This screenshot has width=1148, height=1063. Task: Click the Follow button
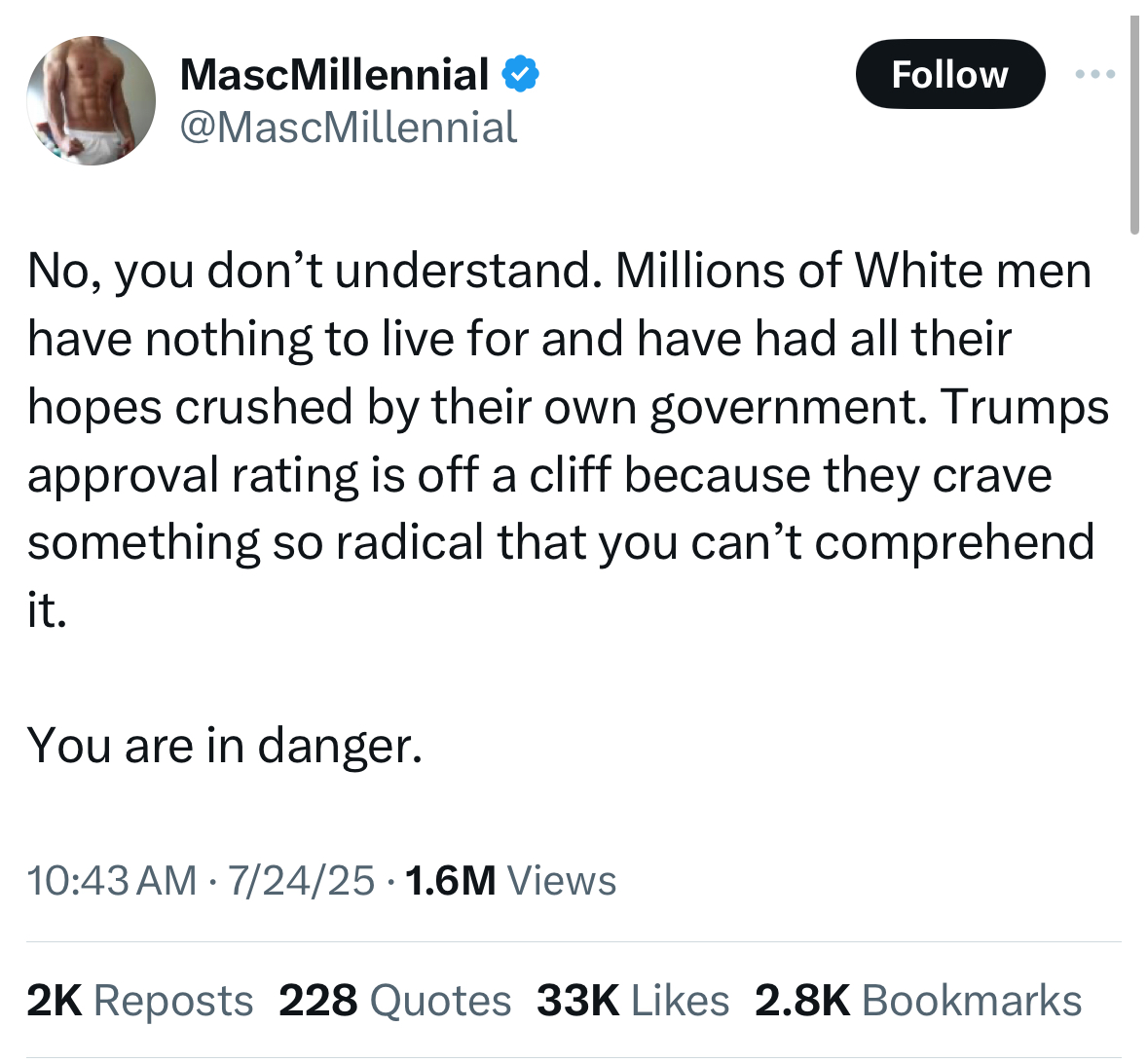coord(949,74)
